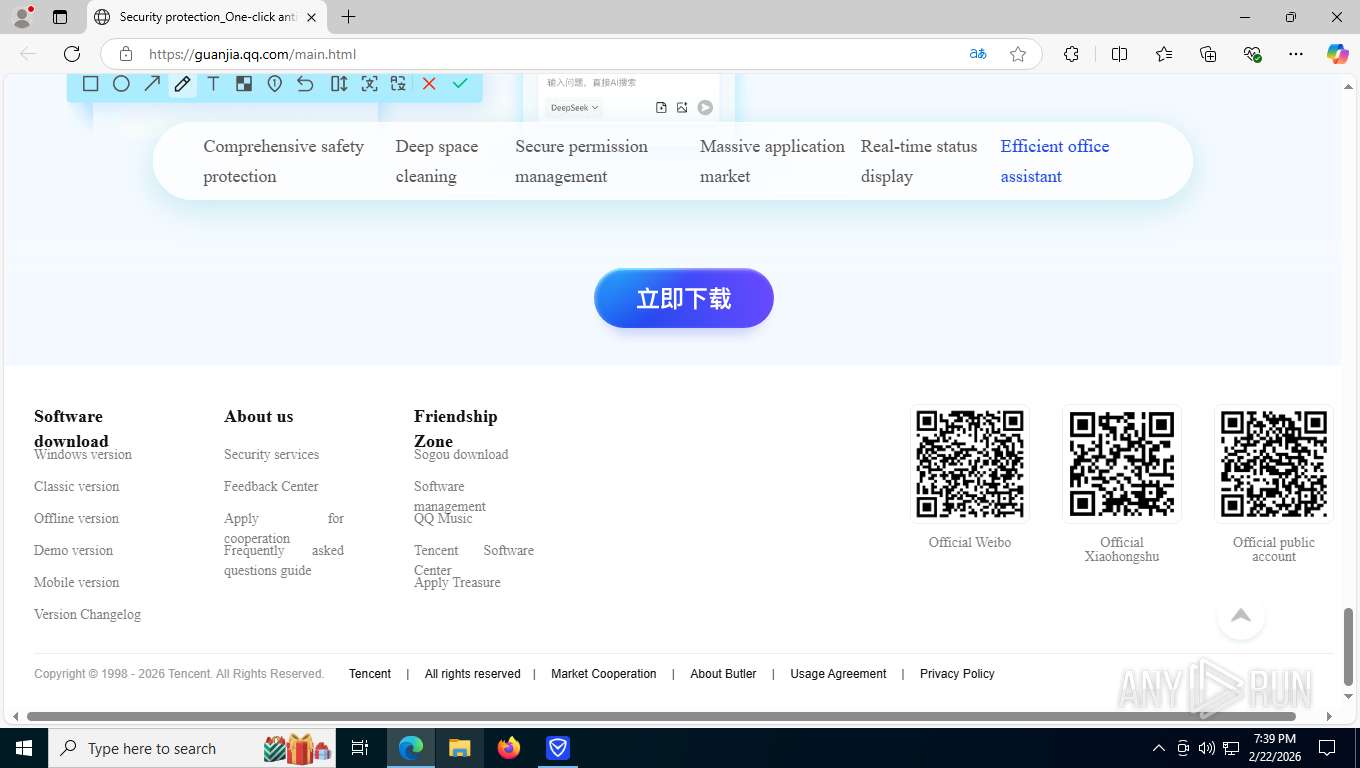
Task: Open Firefox from the taskbar
Action: pyautogui.click(x=509, y=748)
